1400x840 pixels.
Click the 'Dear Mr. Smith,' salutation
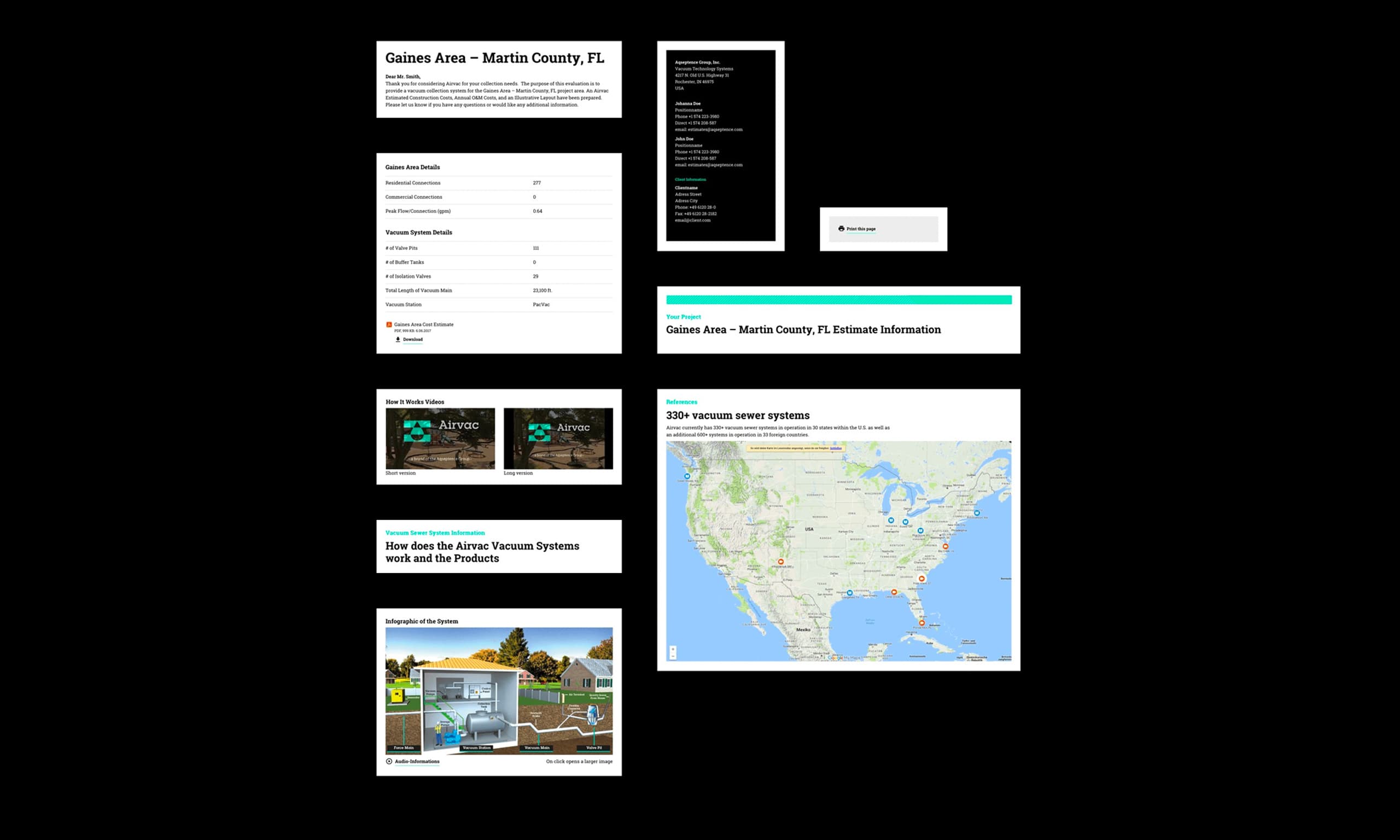(403, 77)
